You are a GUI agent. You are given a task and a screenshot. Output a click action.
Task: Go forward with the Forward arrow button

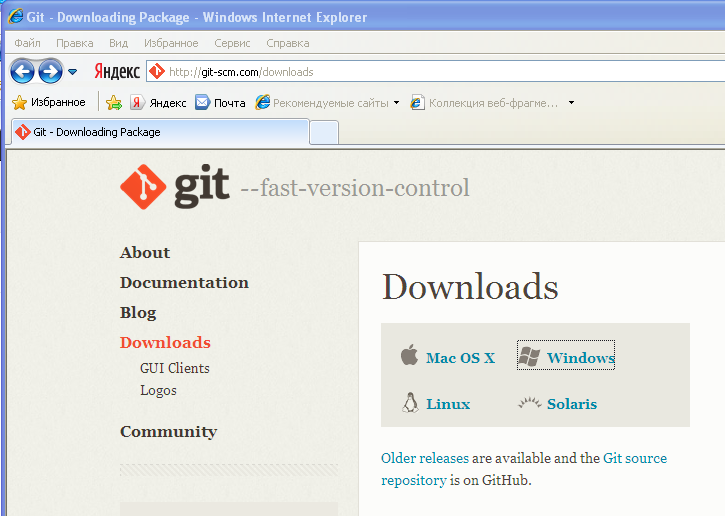[50, 72]
